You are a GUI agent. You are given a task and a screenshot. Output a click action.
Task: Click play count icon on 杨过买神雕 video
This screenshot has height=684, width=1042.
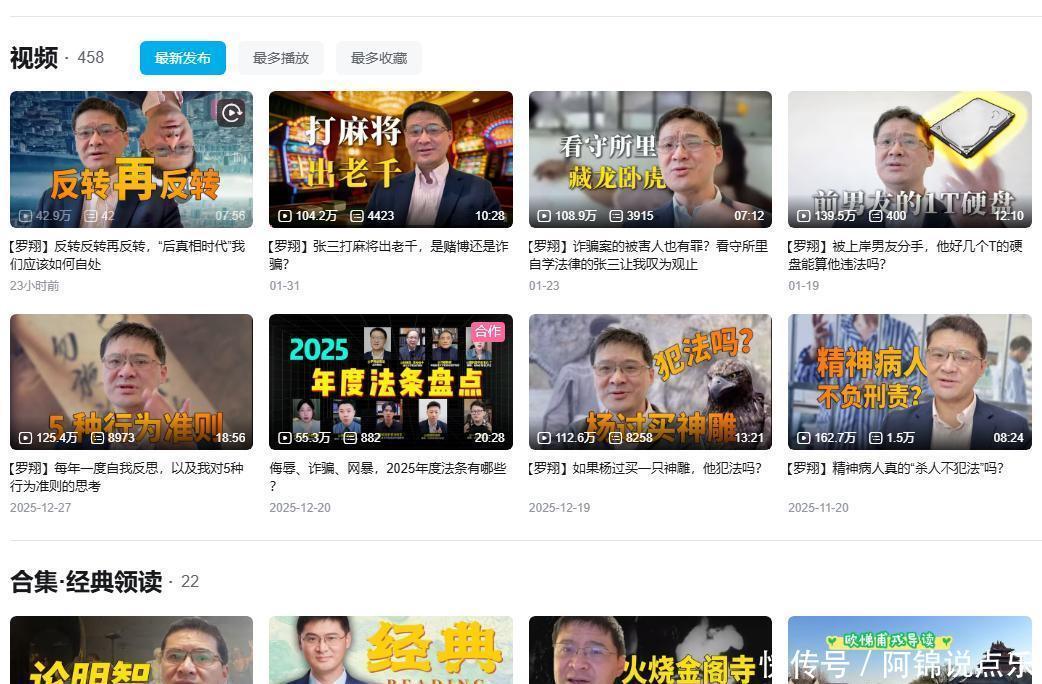pos(544,438)
